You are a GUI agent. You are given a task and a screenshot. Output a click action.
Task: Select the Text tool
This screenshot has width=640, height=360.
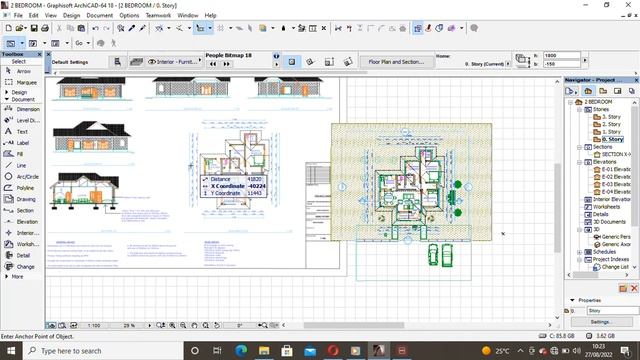pyautogui.click(x=16, y=131)
